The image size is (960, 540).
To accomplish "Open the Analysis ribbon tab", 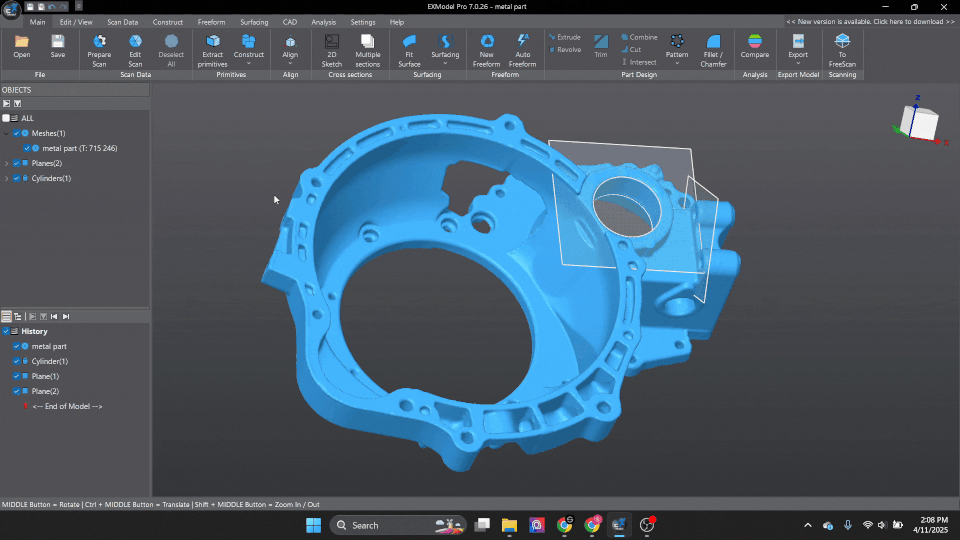I will coord(323,22).
